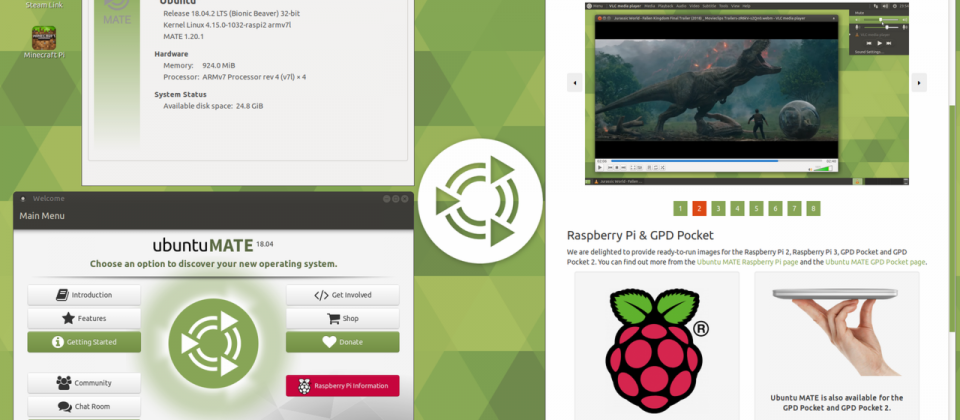Click the 'Memory: 924.0 MiB' text
This screenshot has height=420, width=960.
coord(199,66)
